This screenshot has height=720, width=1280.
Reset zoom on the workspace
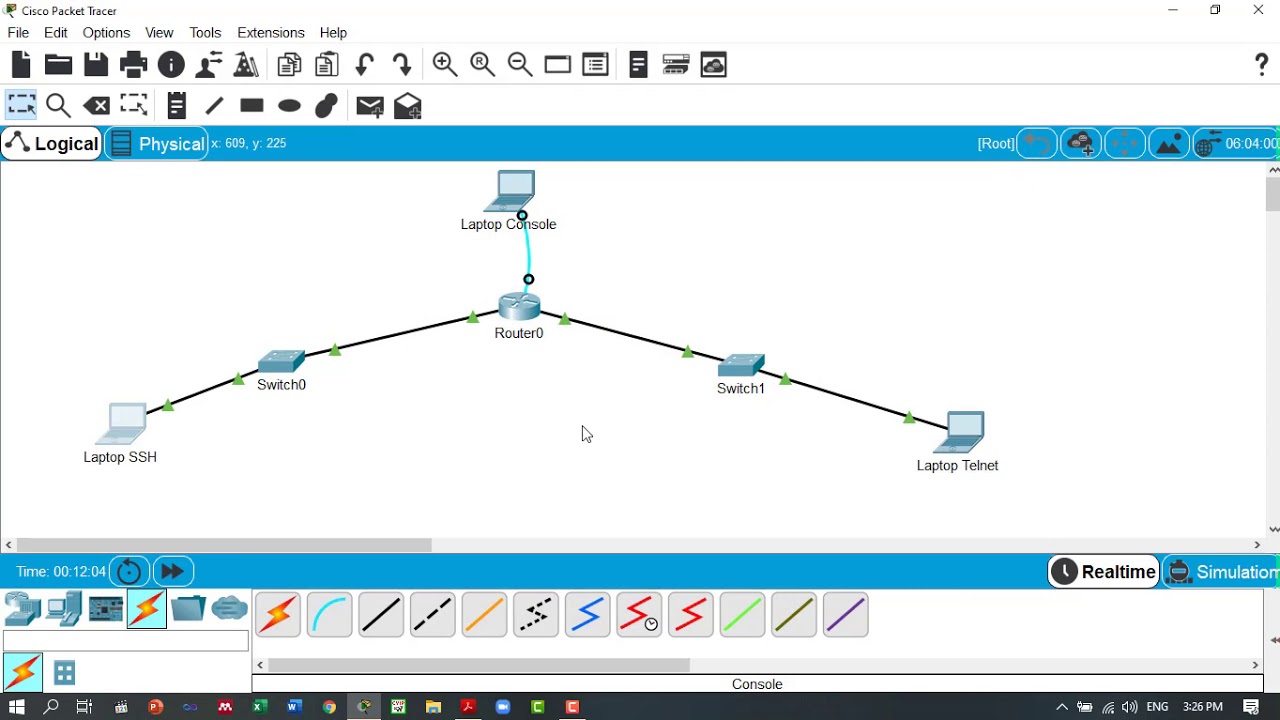pos(483,65)
